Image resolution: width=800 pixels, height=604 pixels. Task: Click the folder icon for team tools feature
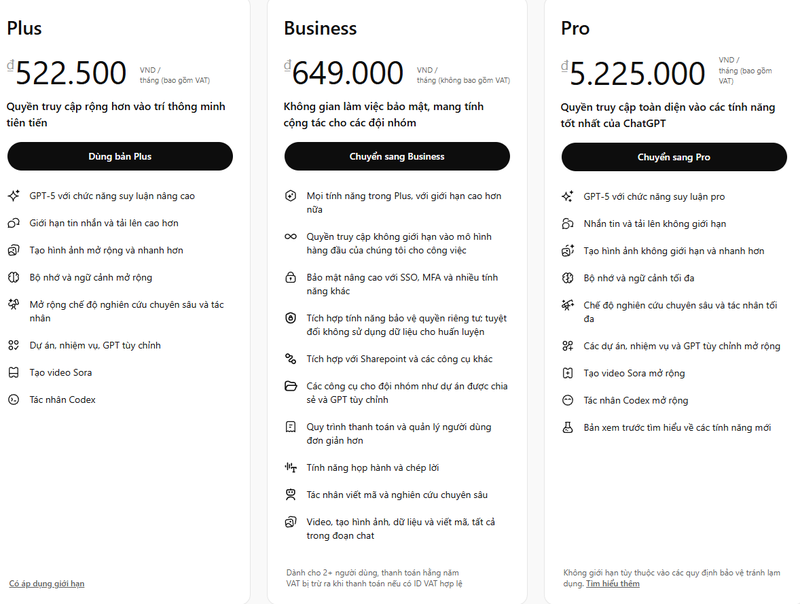coord(291,386)
